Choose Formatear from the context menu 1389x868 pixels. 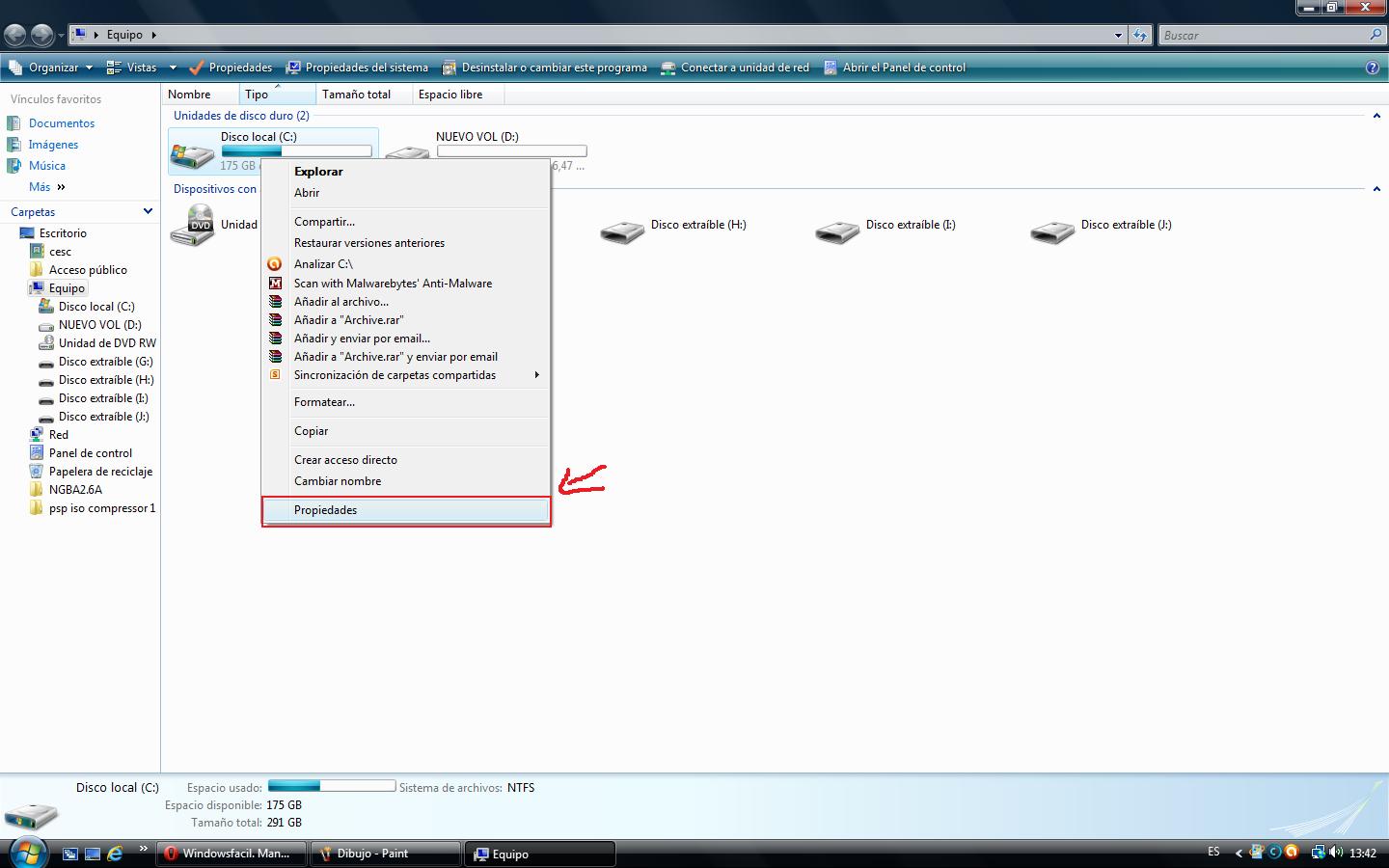[x=324, y=401]
